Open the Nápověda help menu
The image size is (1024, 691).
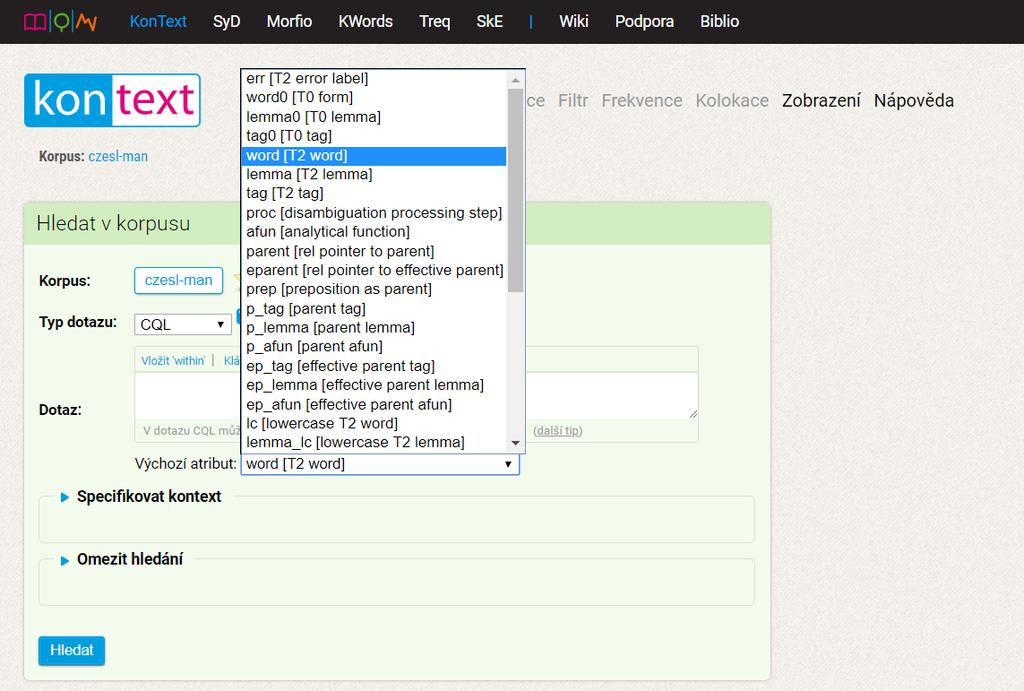pyautogui.click(x=914, y=101)
